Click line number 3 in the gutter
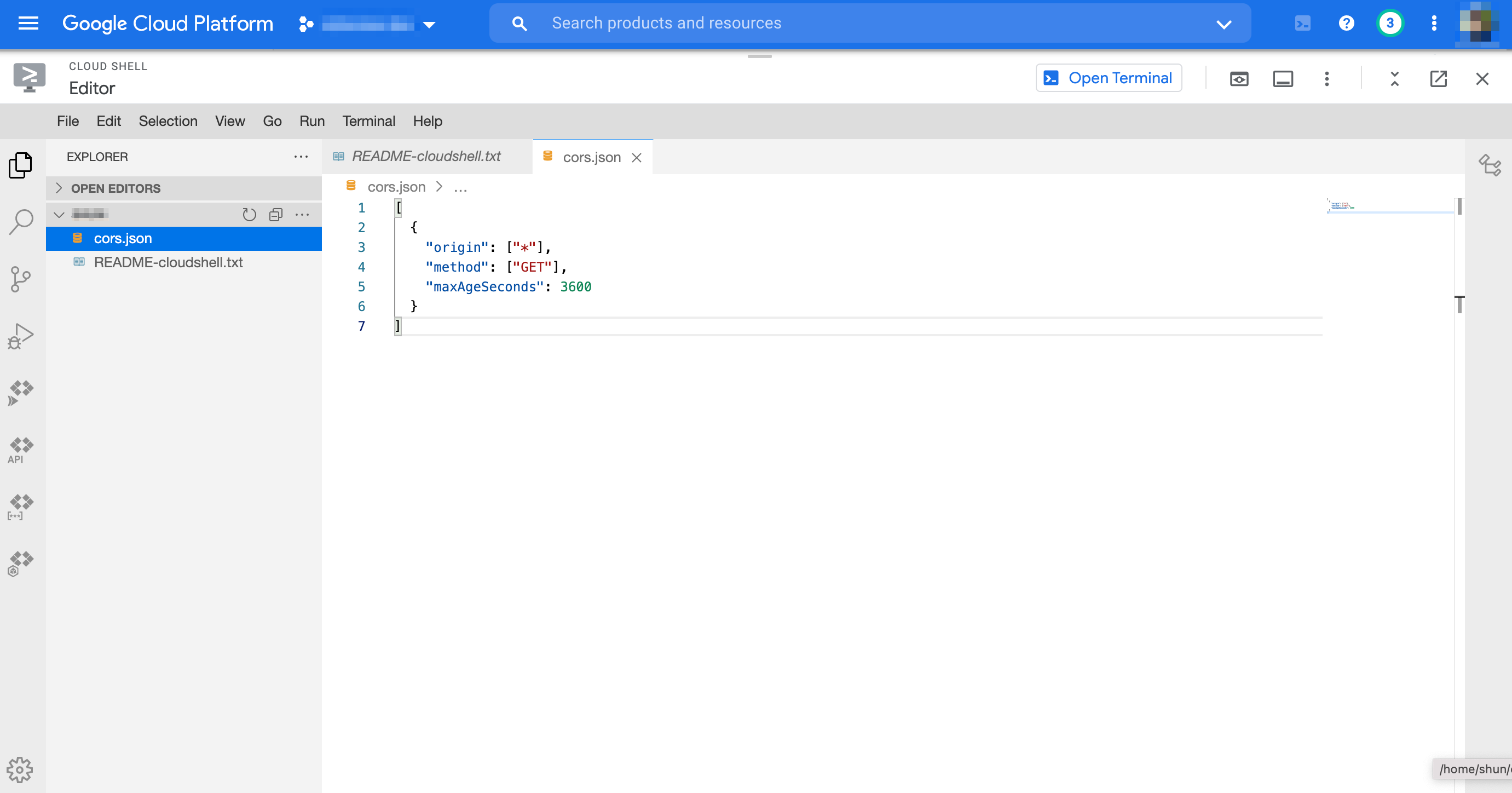 click(361, 248)
